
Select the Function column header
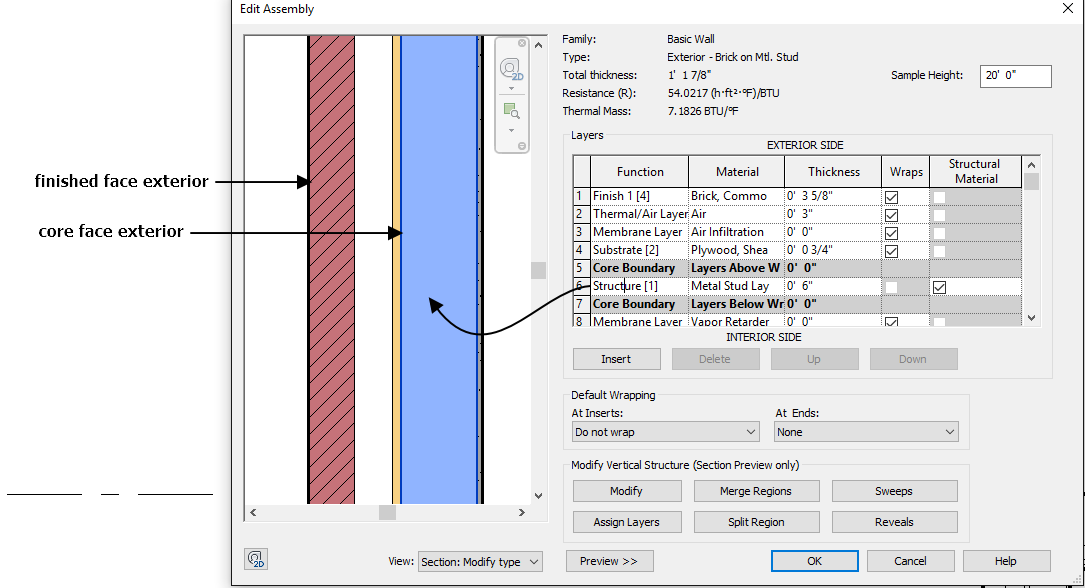tap(640, 172)
